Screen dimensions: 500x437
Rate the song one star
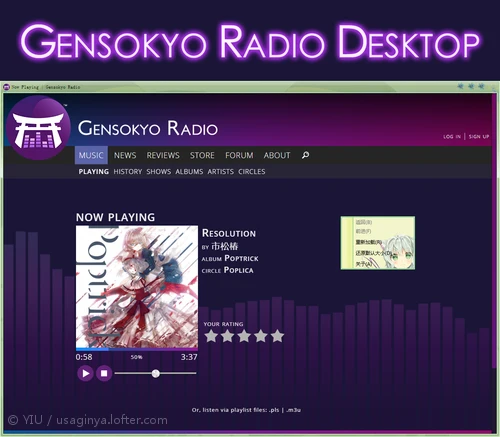point(211,336)
